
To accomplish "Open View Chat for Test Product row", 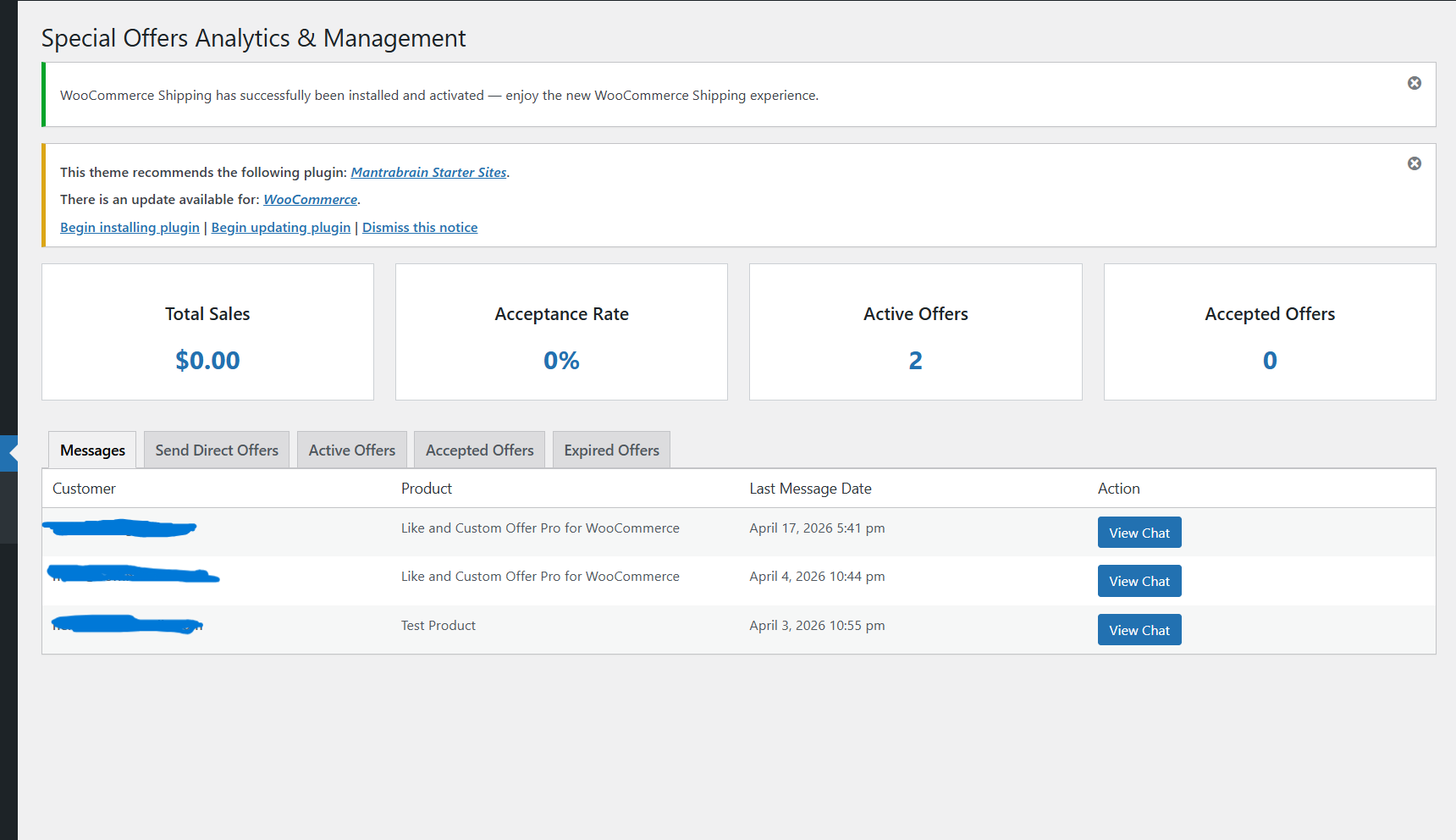I will click(1139, 630).
